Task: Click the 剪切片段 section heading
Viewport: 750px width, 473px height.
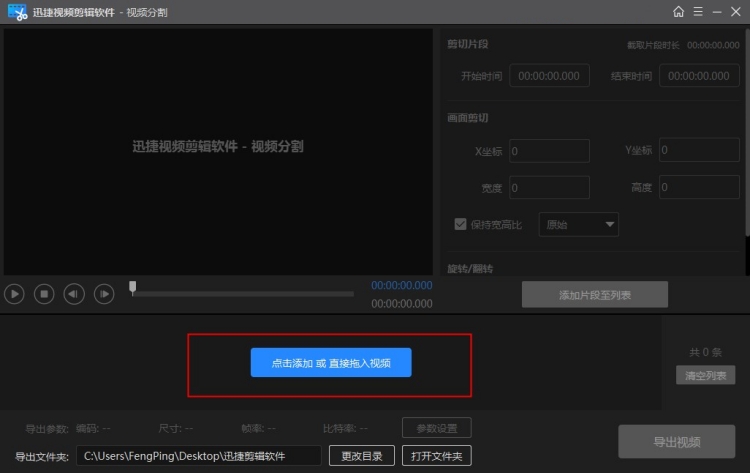Action: click(x=467, y=44)
